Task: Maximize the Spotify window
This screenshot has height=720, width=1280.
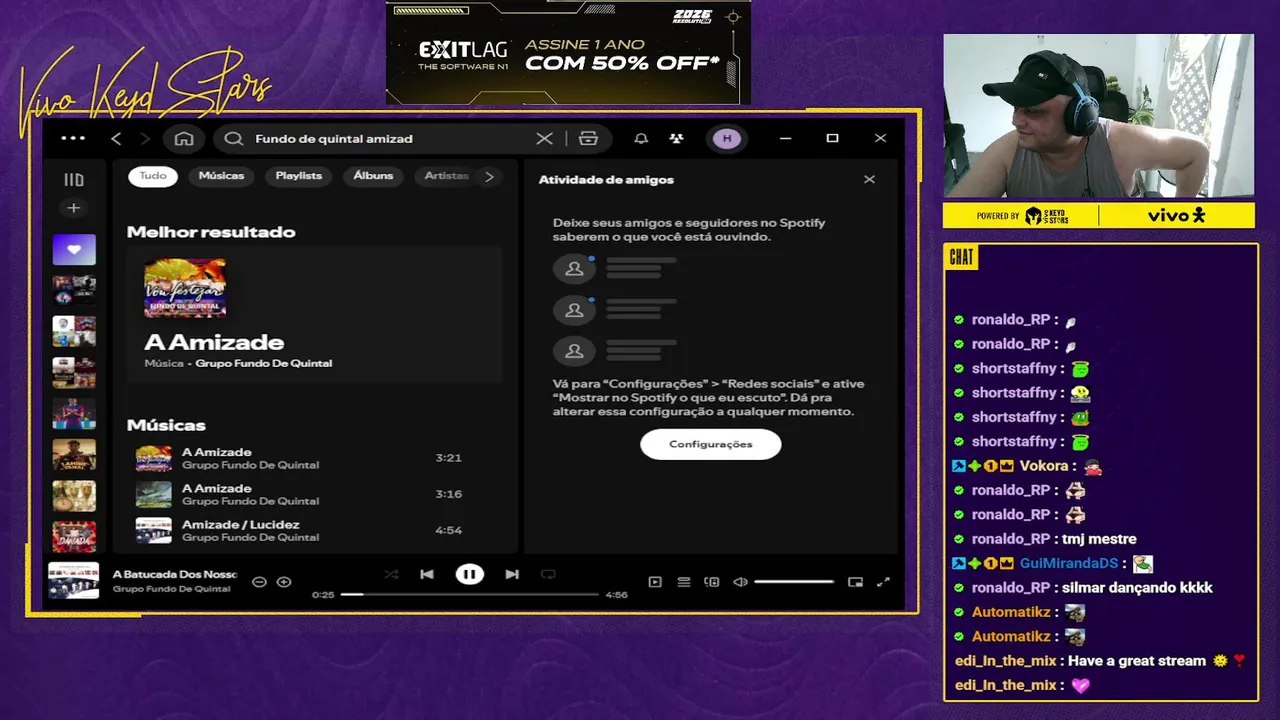Action: point(832,138)
